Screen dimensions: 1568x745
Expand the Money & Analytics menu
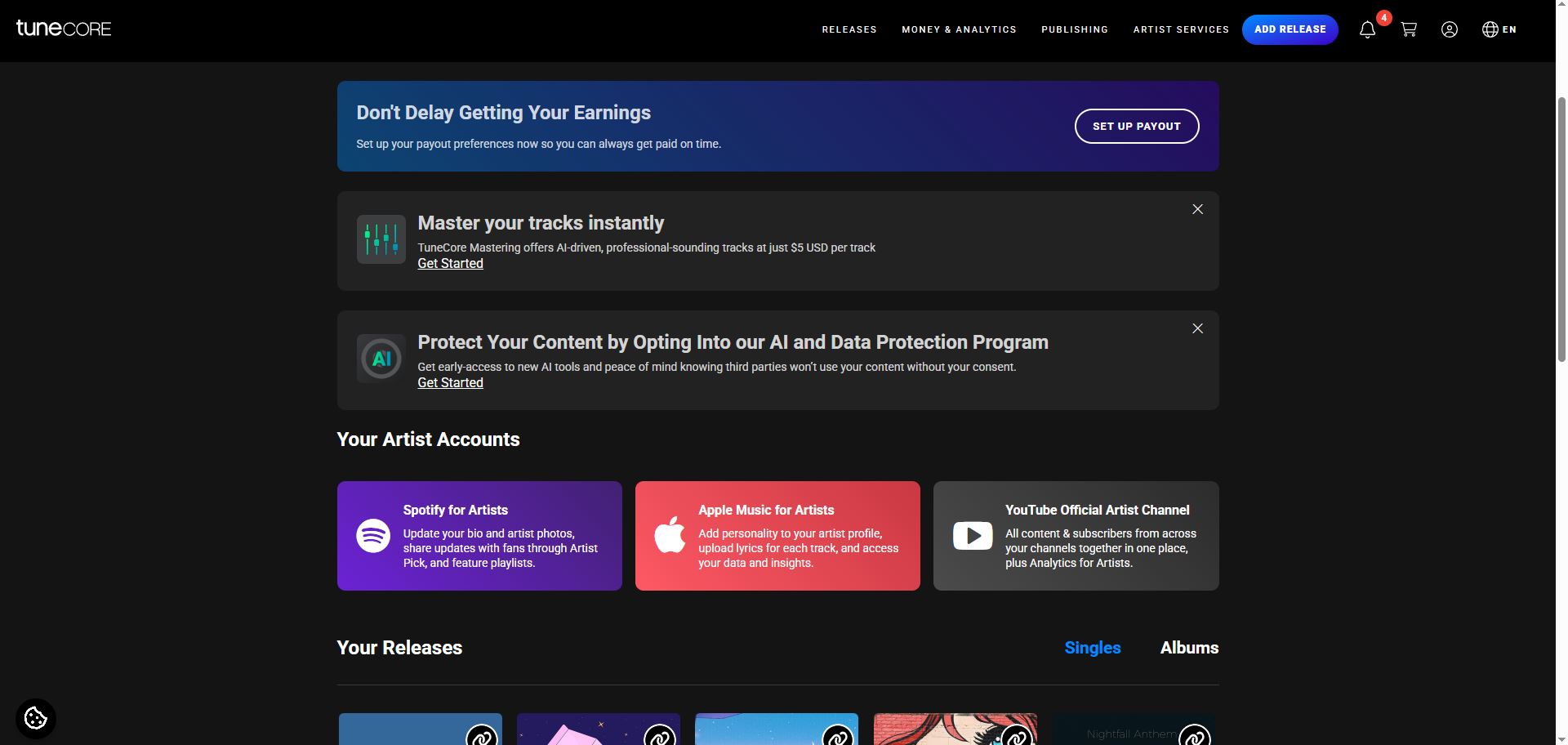(959, 29)
